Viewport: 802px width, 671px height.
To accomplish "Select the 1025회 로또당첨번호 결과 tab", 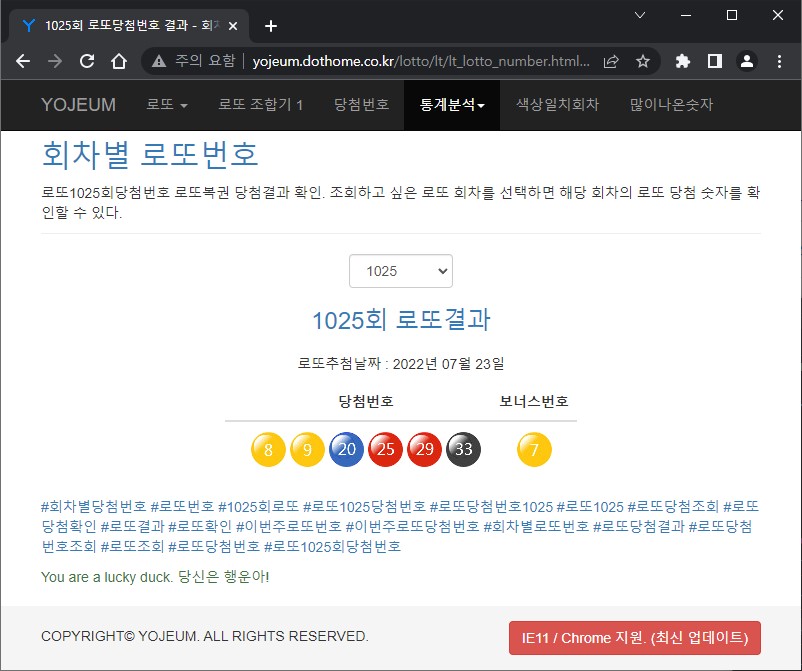I will [x=128, y=26].
